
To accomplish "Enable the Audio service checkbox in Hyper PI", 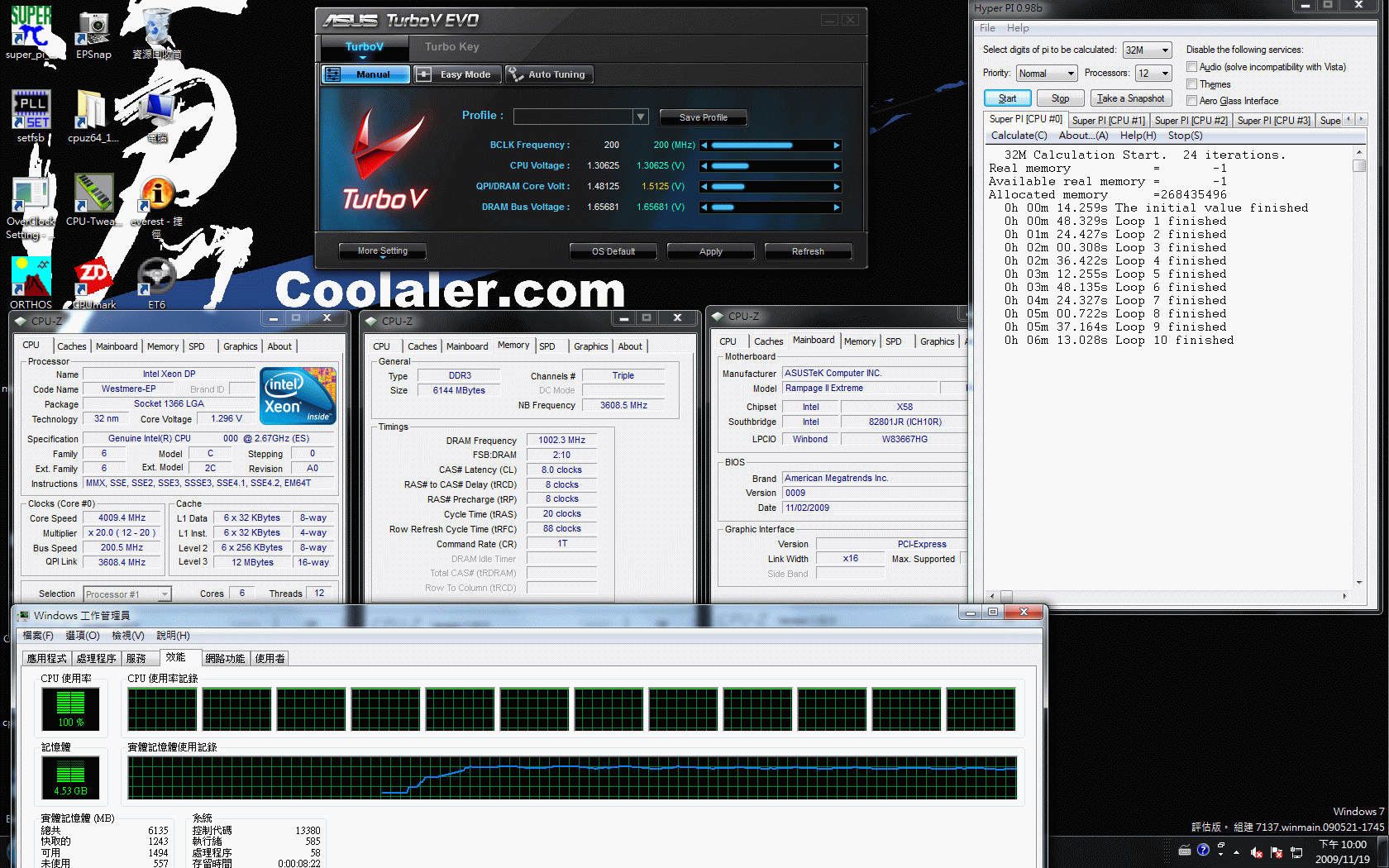I will tap(1191, 67).
